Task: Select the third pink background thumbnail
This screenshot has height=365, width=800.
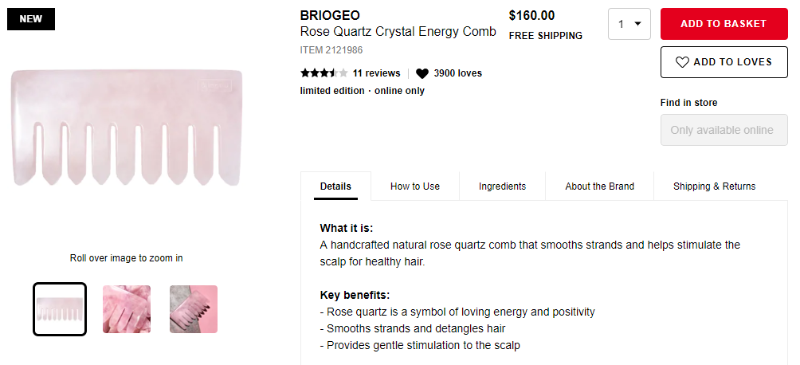Action: [x=193, y=309]
